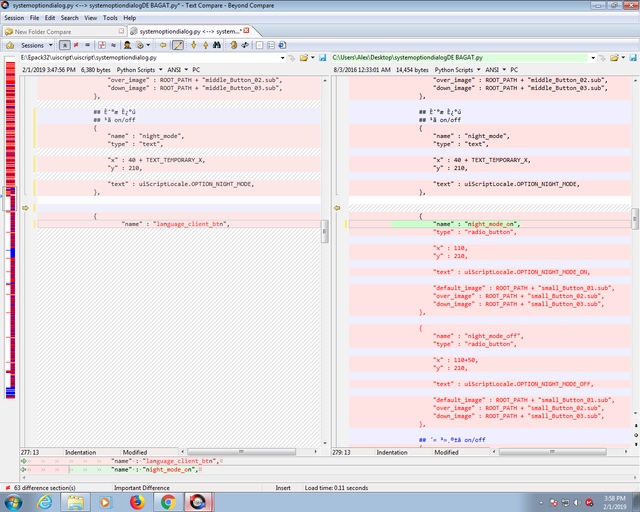The height and width of the screenshot is (512, 640).
Task: Open the Search menu
Action: (69, 18)
